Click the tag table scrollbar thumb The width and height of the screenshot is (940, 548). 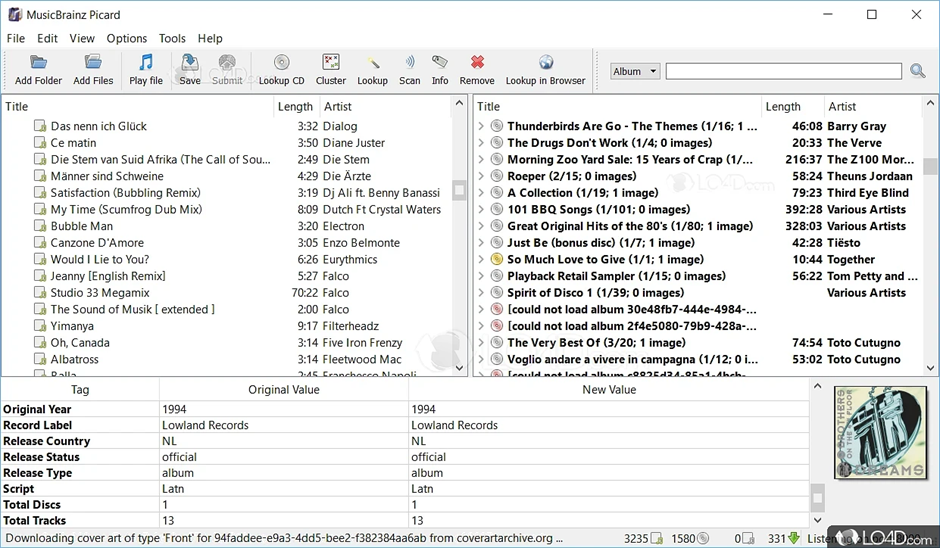click(817, 497)
